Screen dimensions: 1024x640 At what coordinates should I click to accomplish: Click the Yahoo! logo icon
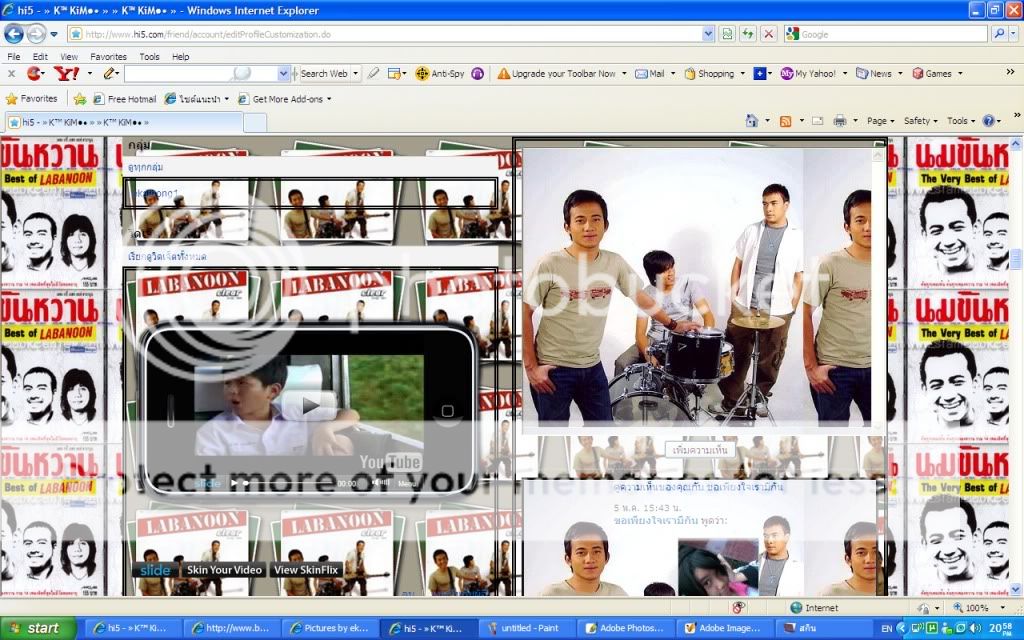[x=67, y=74]
